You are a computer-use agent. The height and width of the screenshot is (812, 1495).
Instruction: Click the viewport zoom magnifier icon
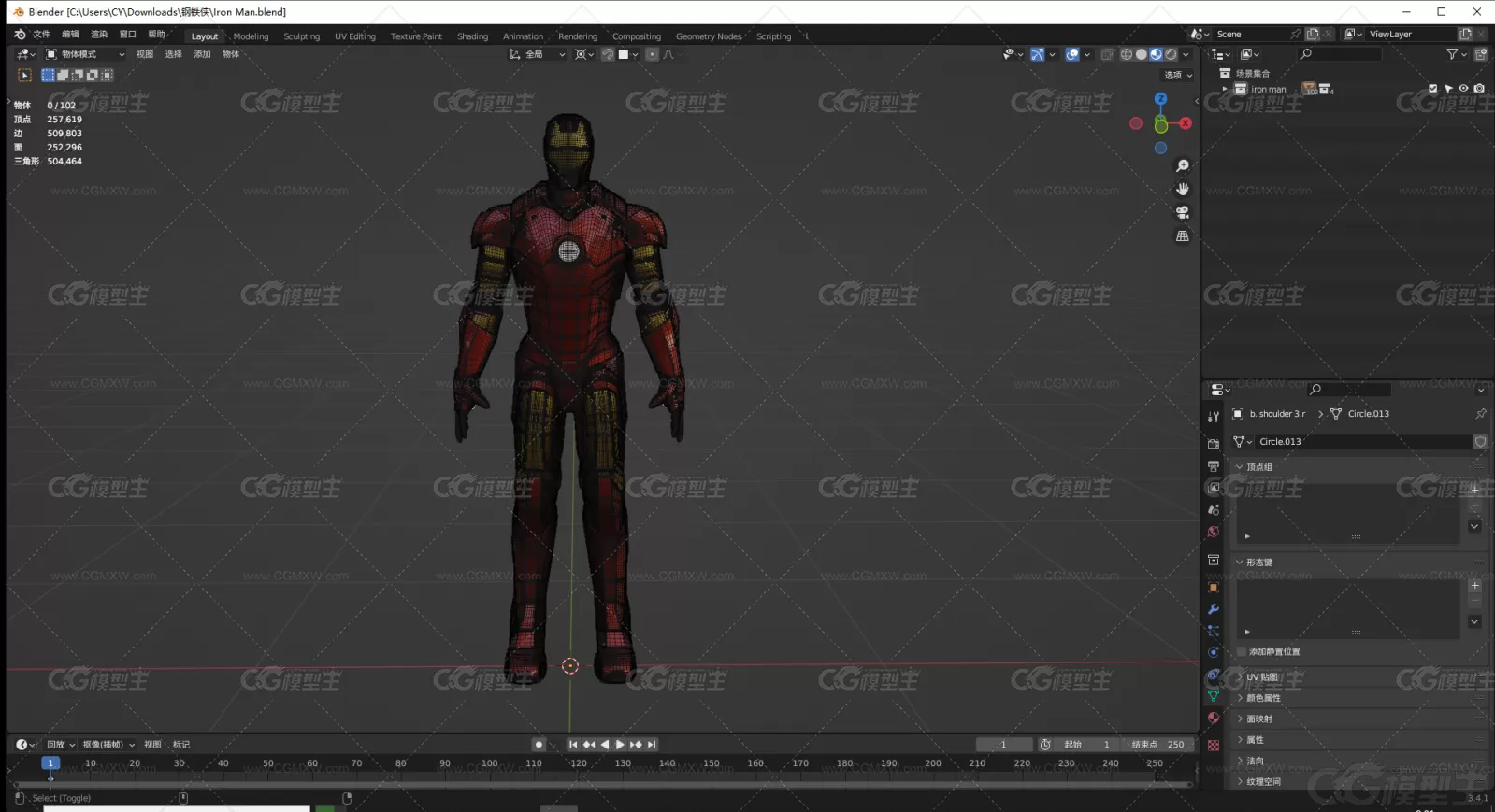point(1183,165)
